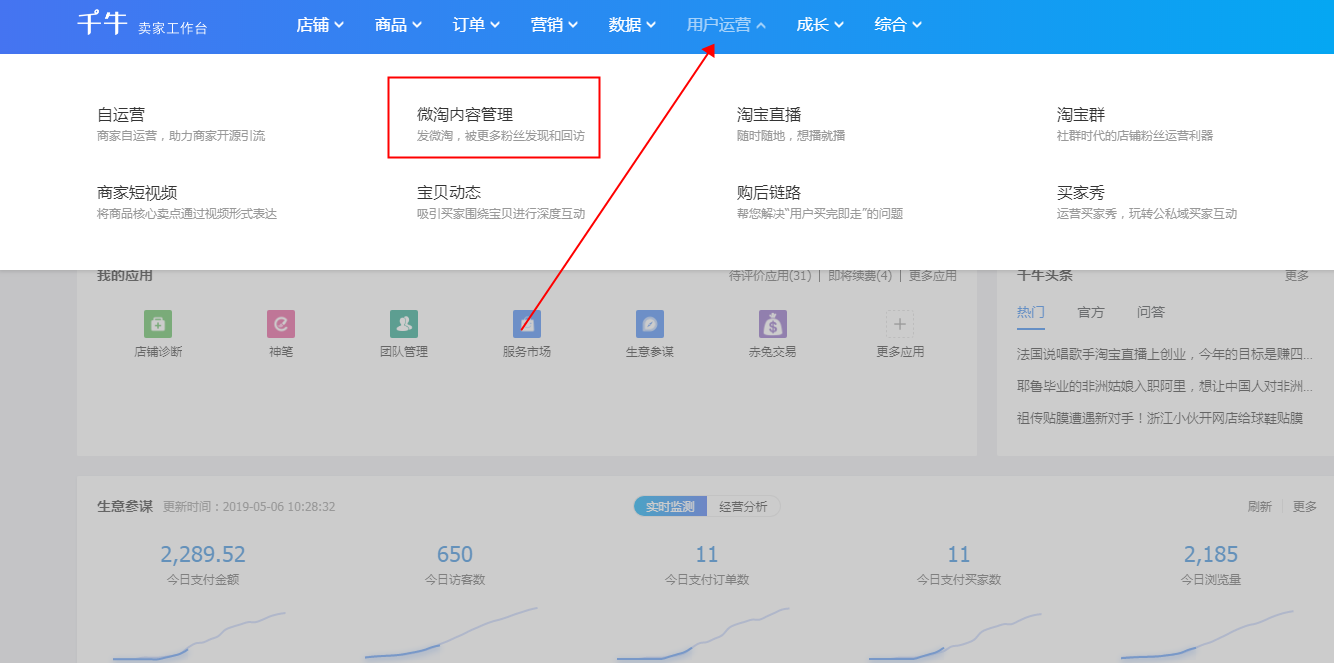
Task: Switch to the 问答 tab
Action: click(1151, 312)
